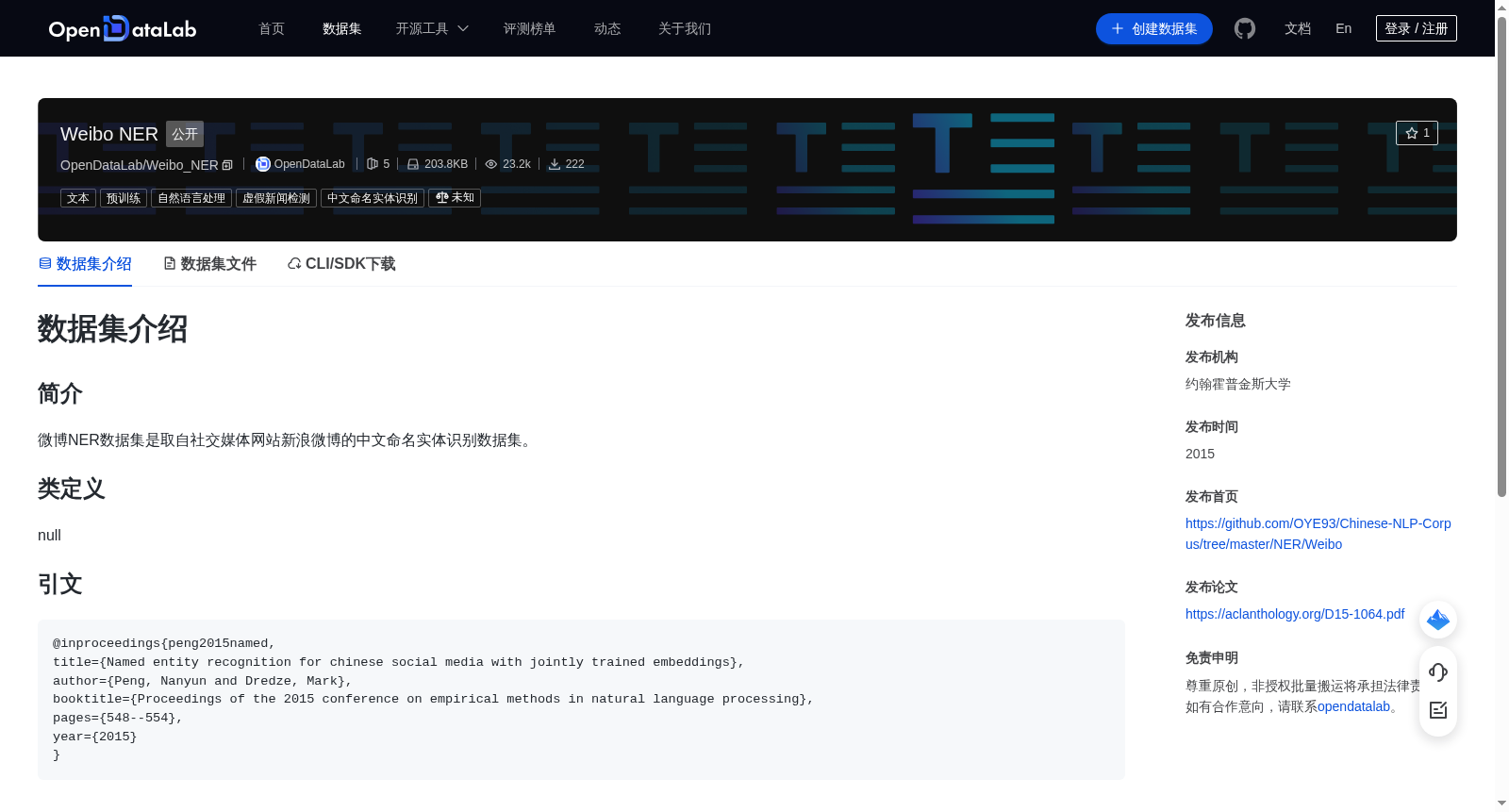Click the storage size icon for 203.8KB
The height and width of the screenshot is (812, 1509).
click(x=413, y=164)
